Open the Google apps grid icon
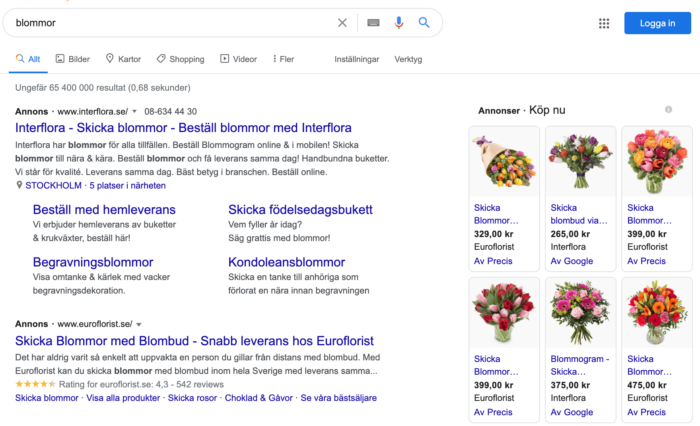The image size is (700, 426). pyautogui.click(x=604, y=23)
